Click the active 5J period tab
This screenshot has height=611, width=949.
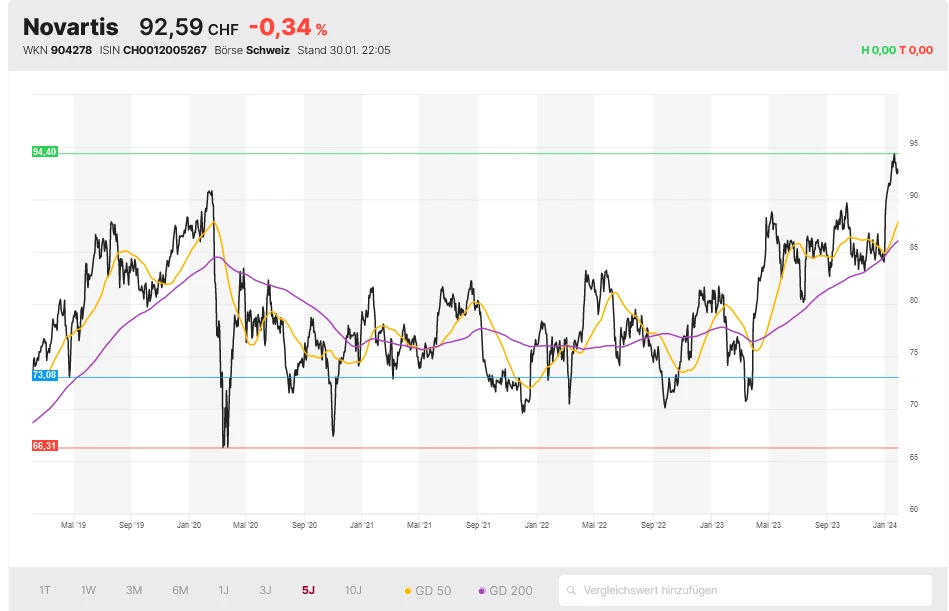(308, 590)
